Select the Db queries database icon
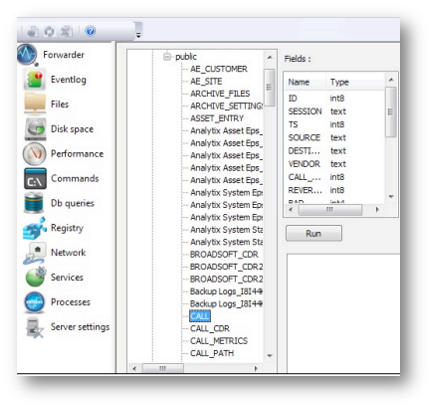Image resolution: width=433 pixels, height=409 pixels. [34, 203]
